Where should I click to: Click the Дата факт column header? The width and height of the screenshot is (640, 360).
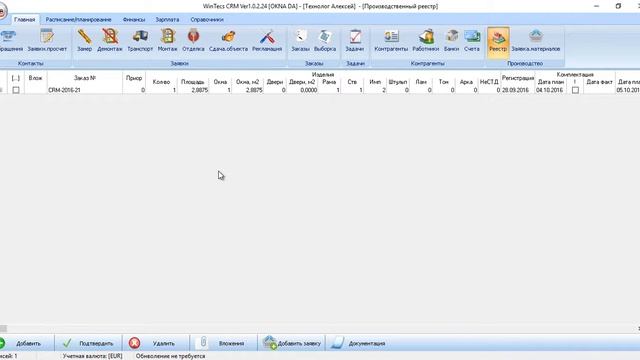pyautogui.click(x=599, y=82)
